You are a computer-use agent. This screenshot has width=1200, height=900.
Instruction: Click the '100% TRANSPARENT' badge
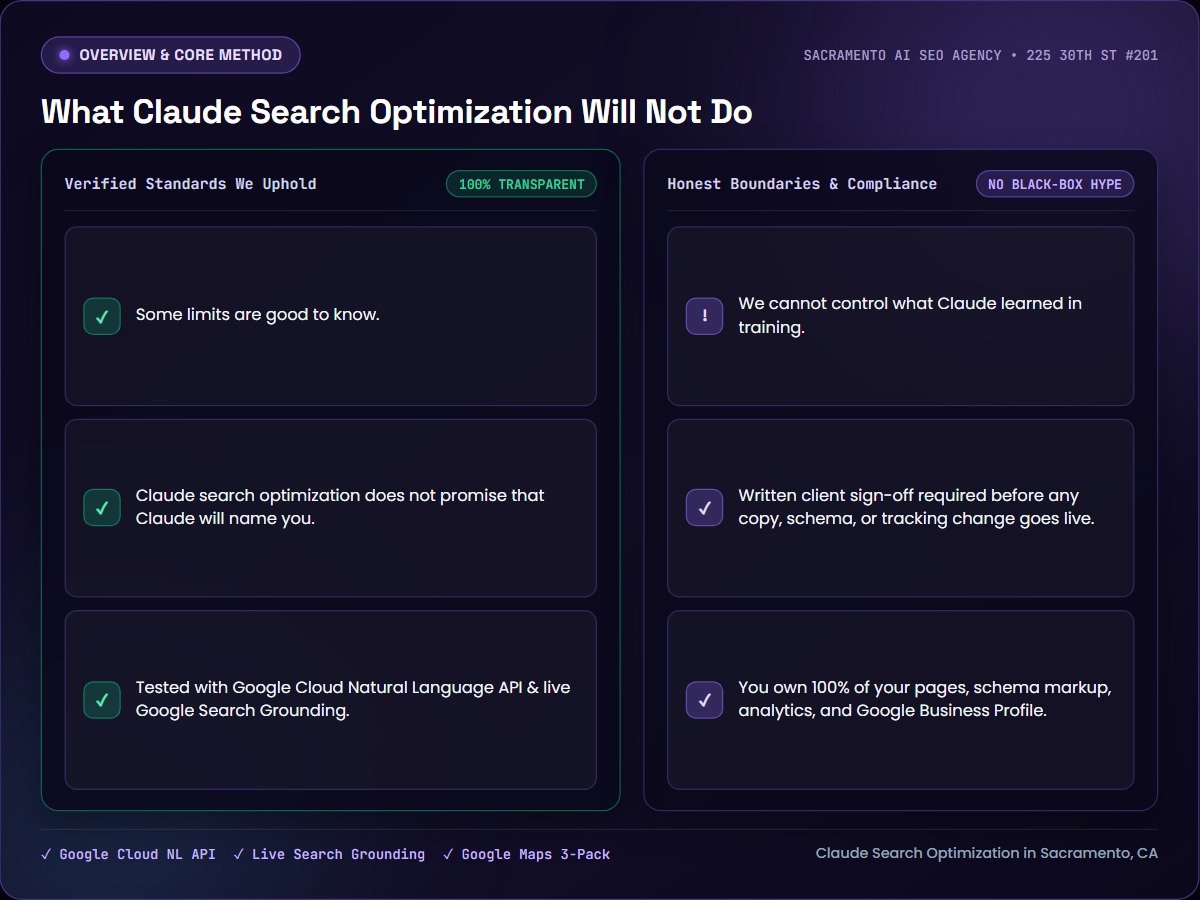(521, 184)
